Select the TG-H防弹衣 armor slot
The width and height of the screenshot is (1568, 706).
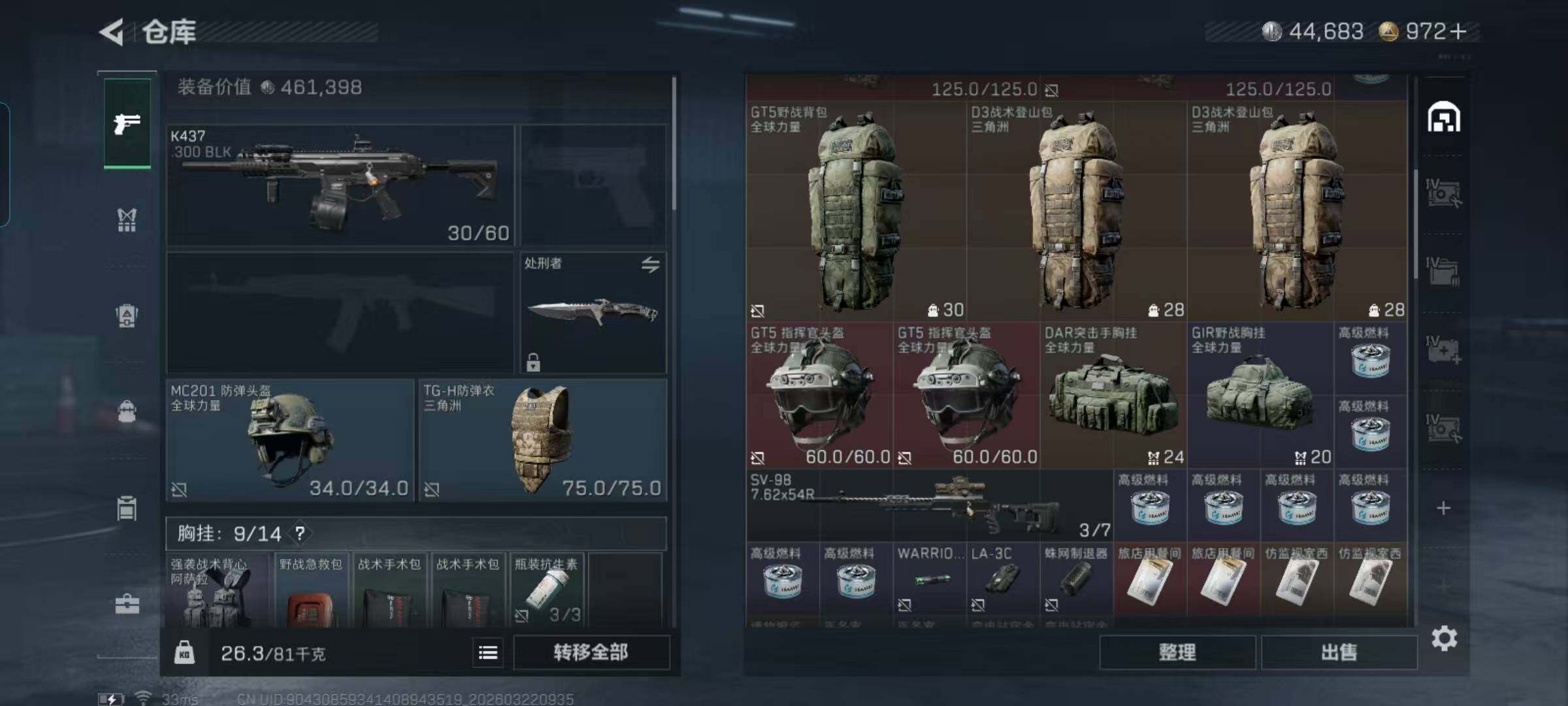click(543, 441)
